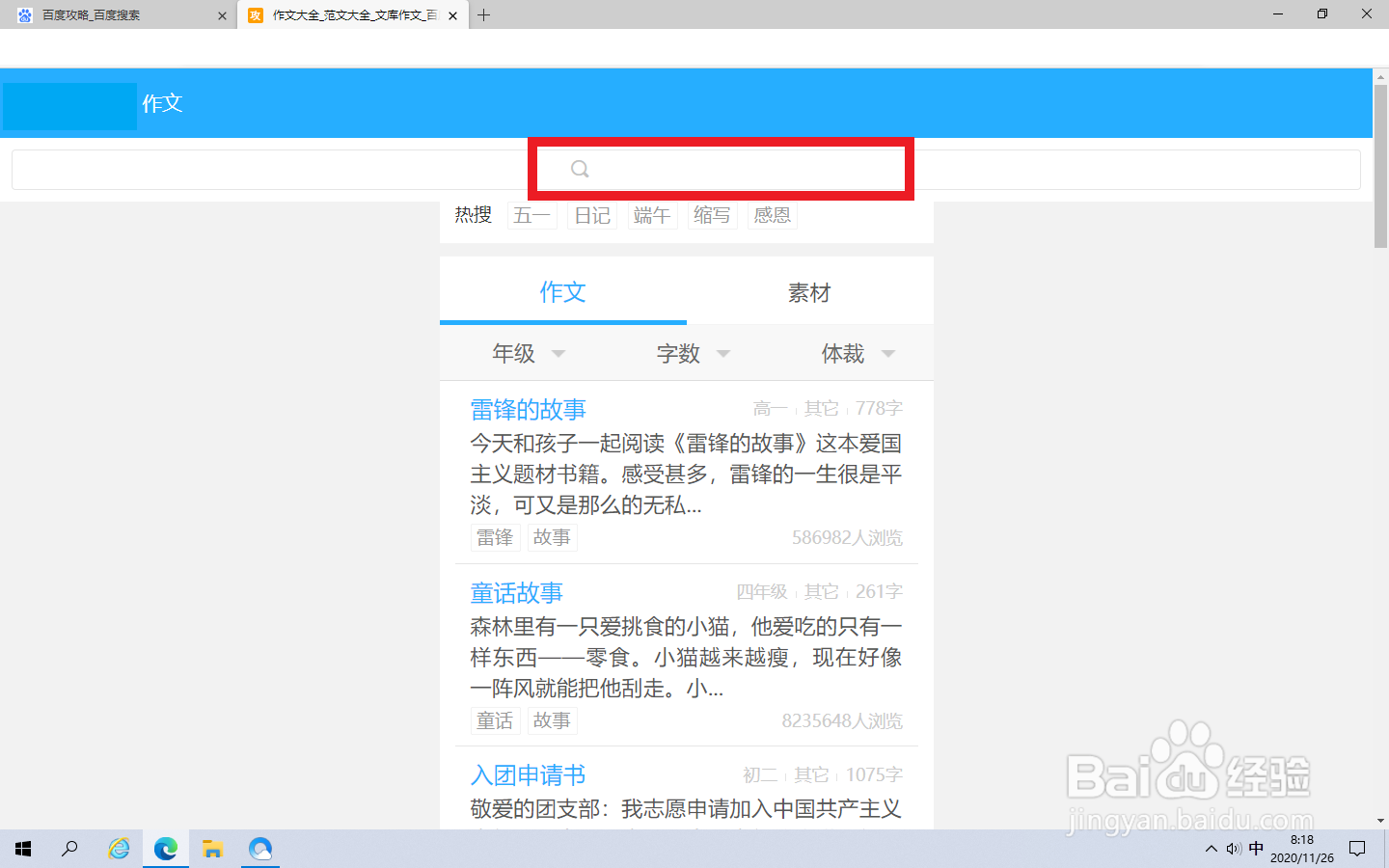Open File Explorer from the taskbar

pyautogui.click(x=212, y=849)
